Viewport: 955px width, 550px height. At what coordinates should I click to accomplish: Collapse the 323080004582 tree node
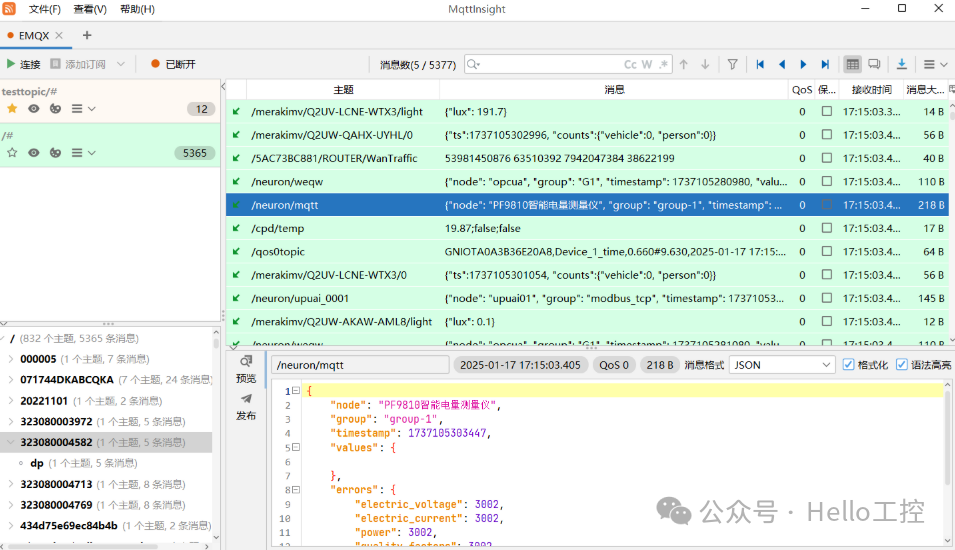[10, 442]
